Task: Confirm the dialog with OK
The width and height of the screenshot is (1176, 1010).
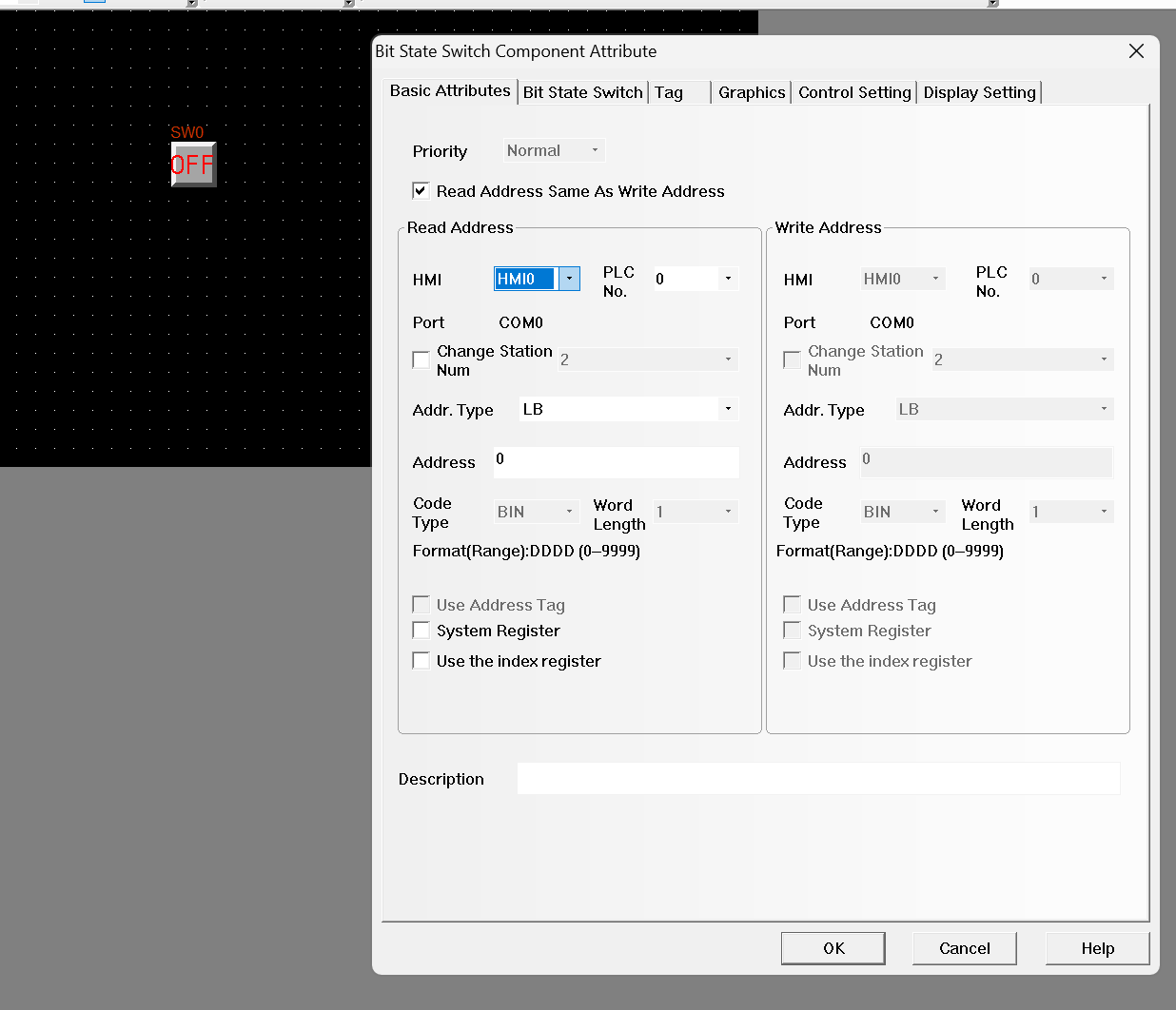Action: 833,948
